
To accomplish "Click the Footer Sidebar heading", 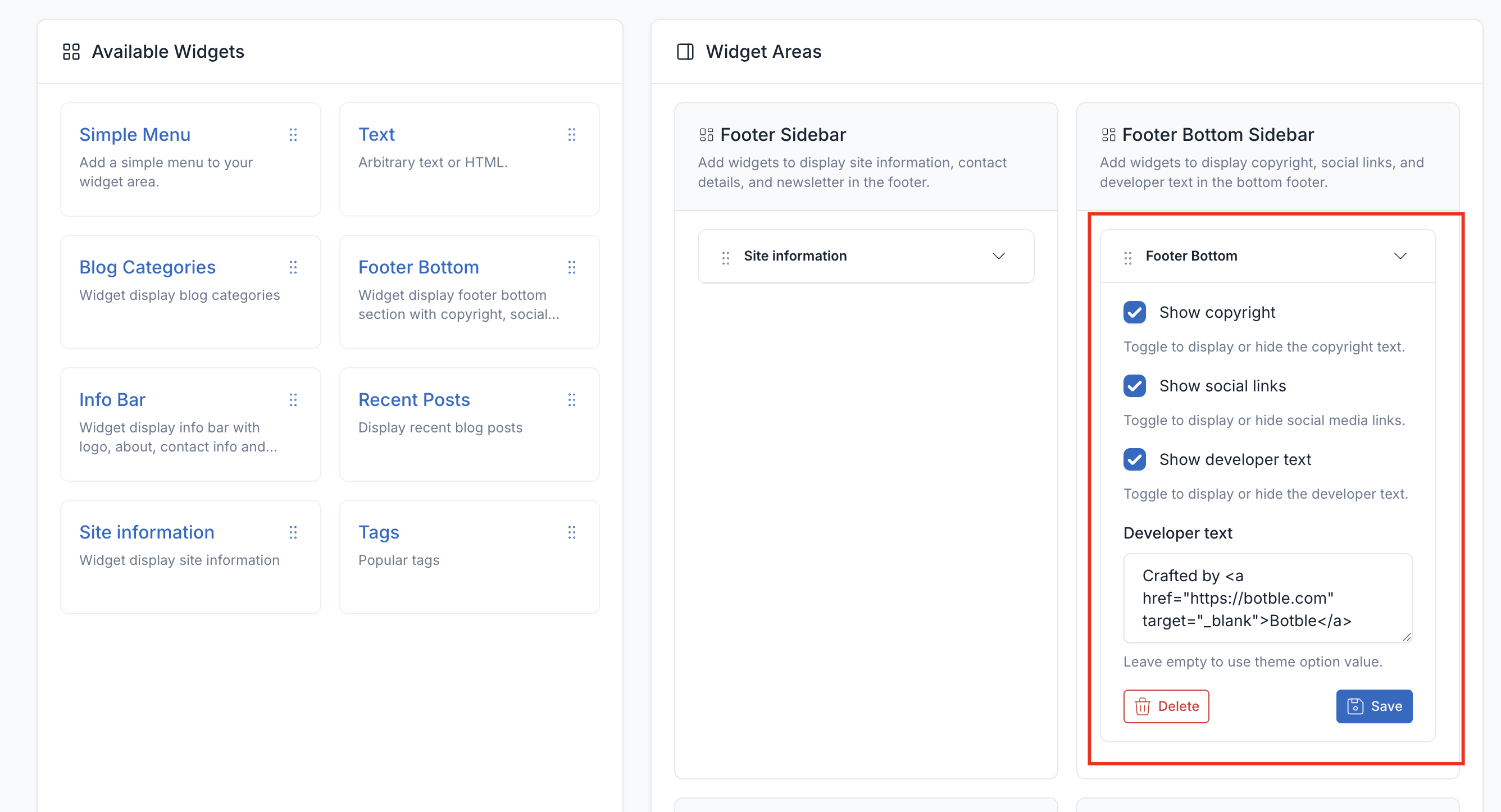I will pyautogui.click(x=783, y=135).
